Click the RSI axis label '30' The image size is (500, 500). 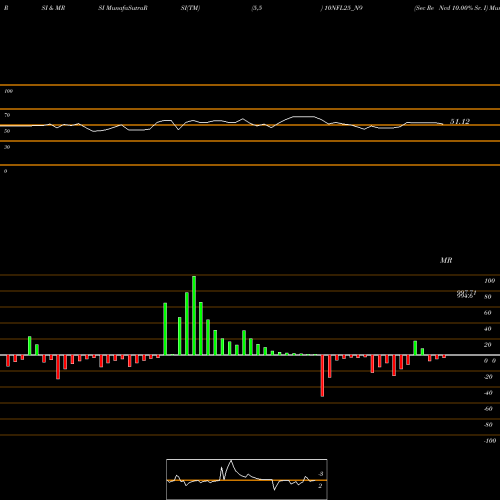tap(7, 147)
